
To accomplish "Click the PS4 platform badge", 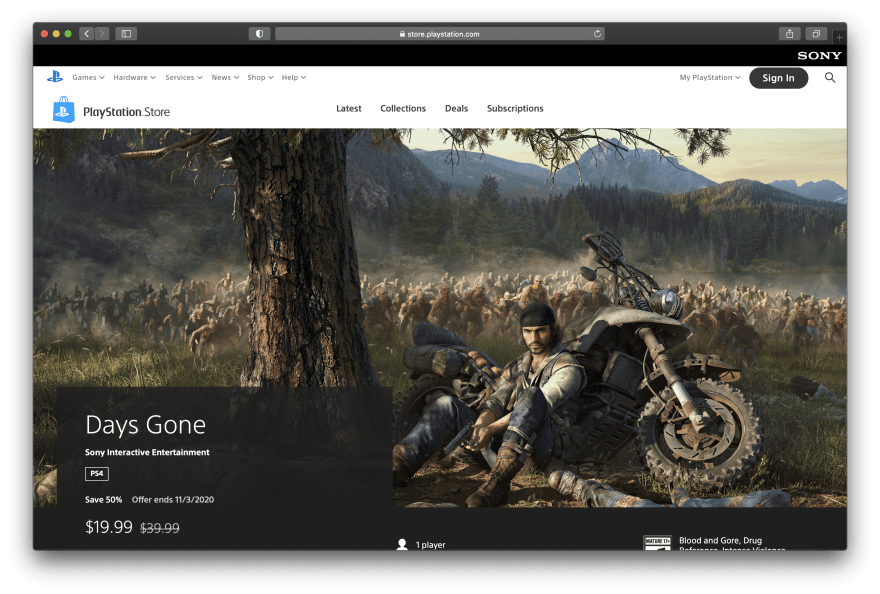I will click(x=97, y=473).
